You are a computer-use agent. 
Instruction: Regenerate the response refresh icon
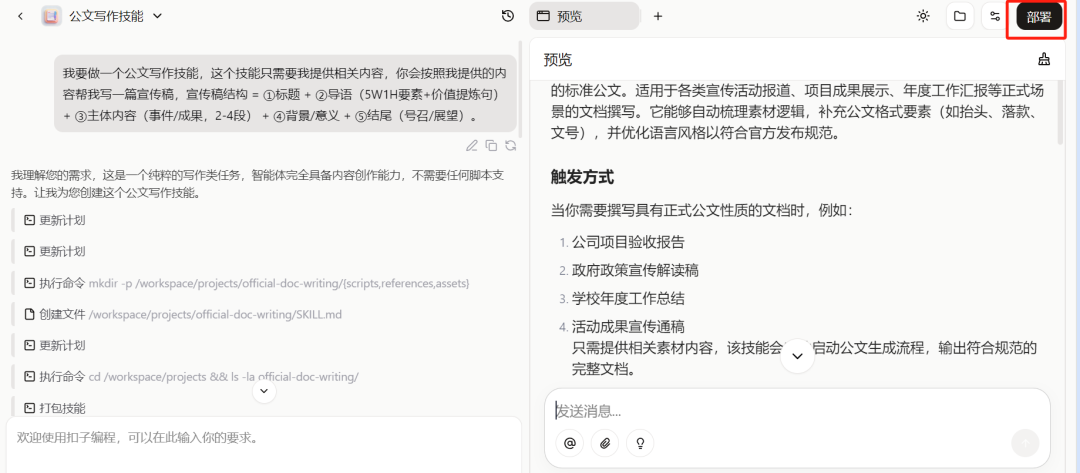point(510,145)
